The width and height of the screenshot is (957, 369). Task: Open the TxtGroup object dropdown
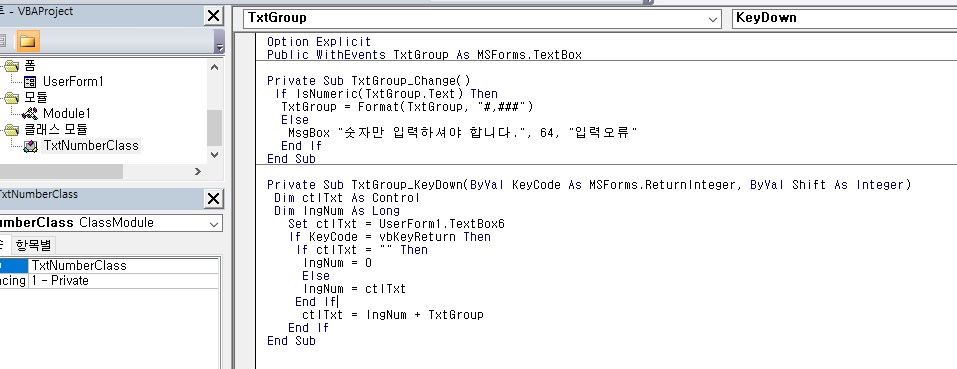[483, 18]
